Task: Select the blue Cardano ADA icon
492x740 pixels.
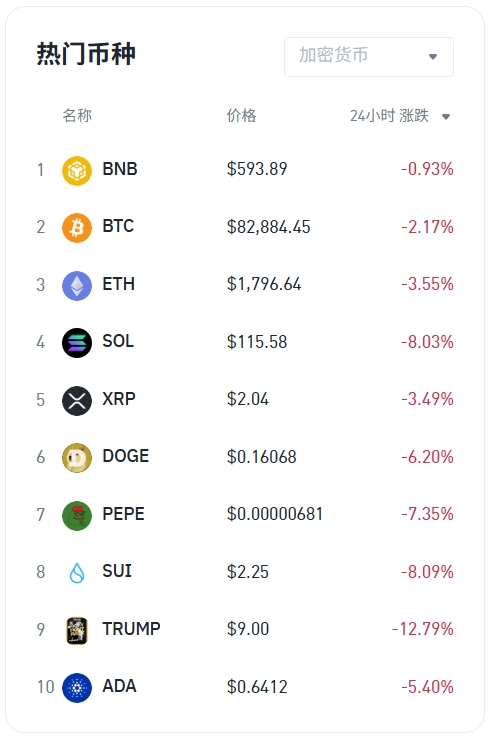Action: pos(77,688)
